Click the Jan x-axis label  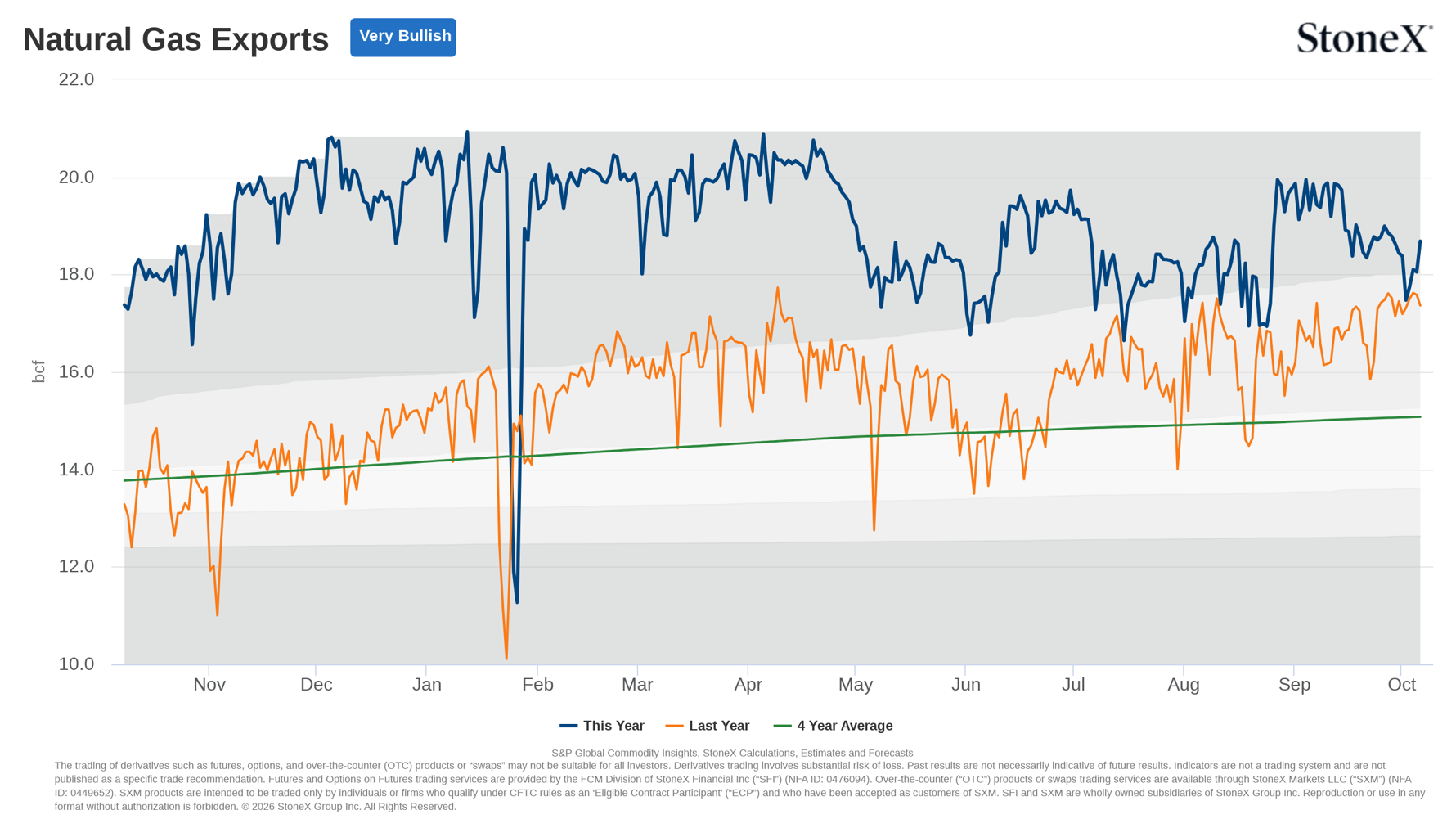pos(426,685)
